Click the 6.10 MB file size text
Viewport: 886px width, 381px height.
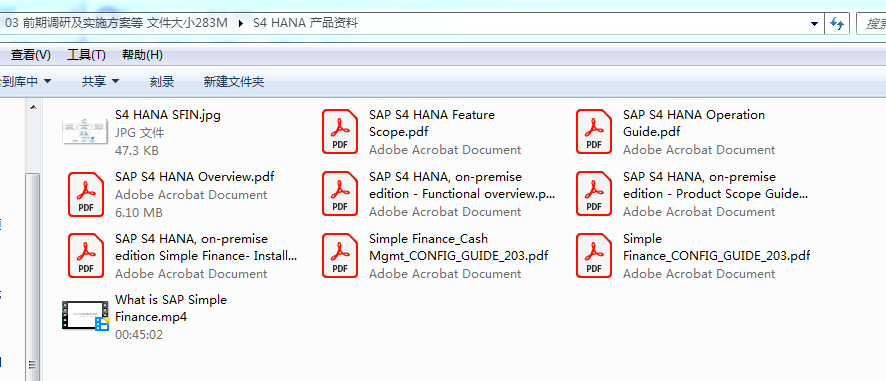[x=138, y=213]
